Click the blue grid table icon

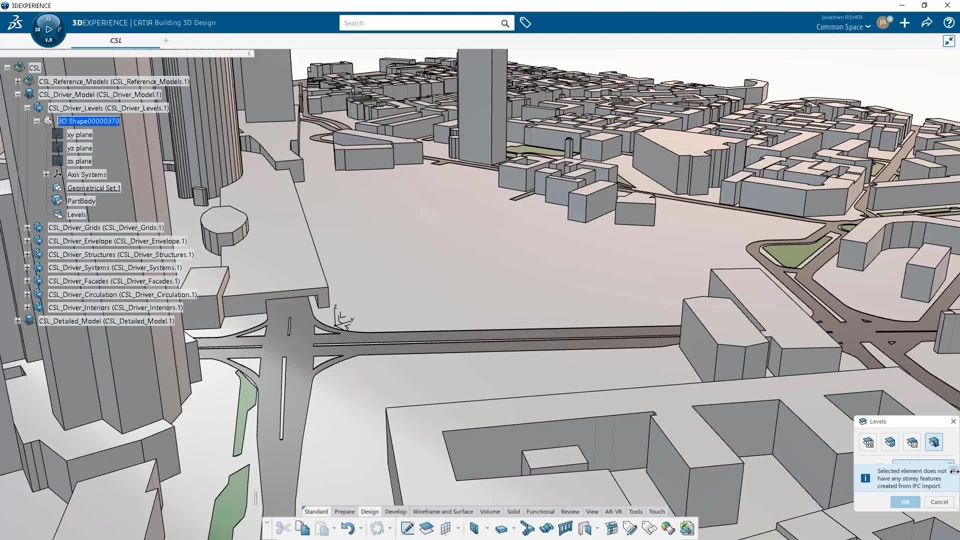[x=612, y=528]
